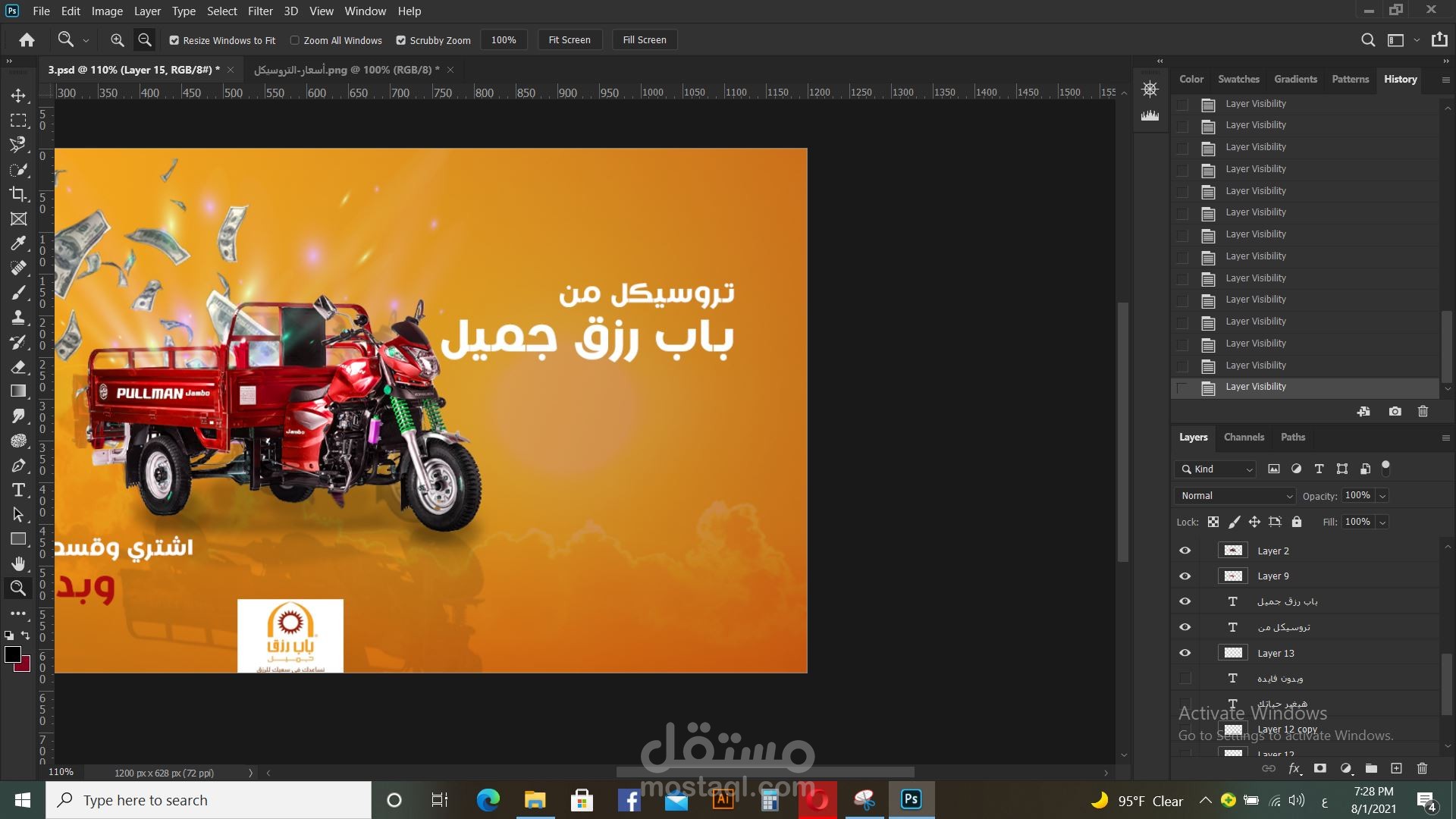Uncheck Resize Windows to Fit
Image resolution: width=1456 pixels, height=819 pixels.
point(174,40)
